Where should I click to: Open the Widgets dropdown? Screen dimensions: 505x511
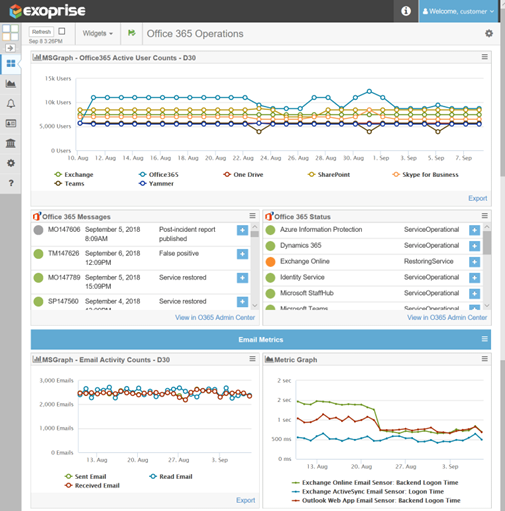pyautogui.click(x=98, y=33)
